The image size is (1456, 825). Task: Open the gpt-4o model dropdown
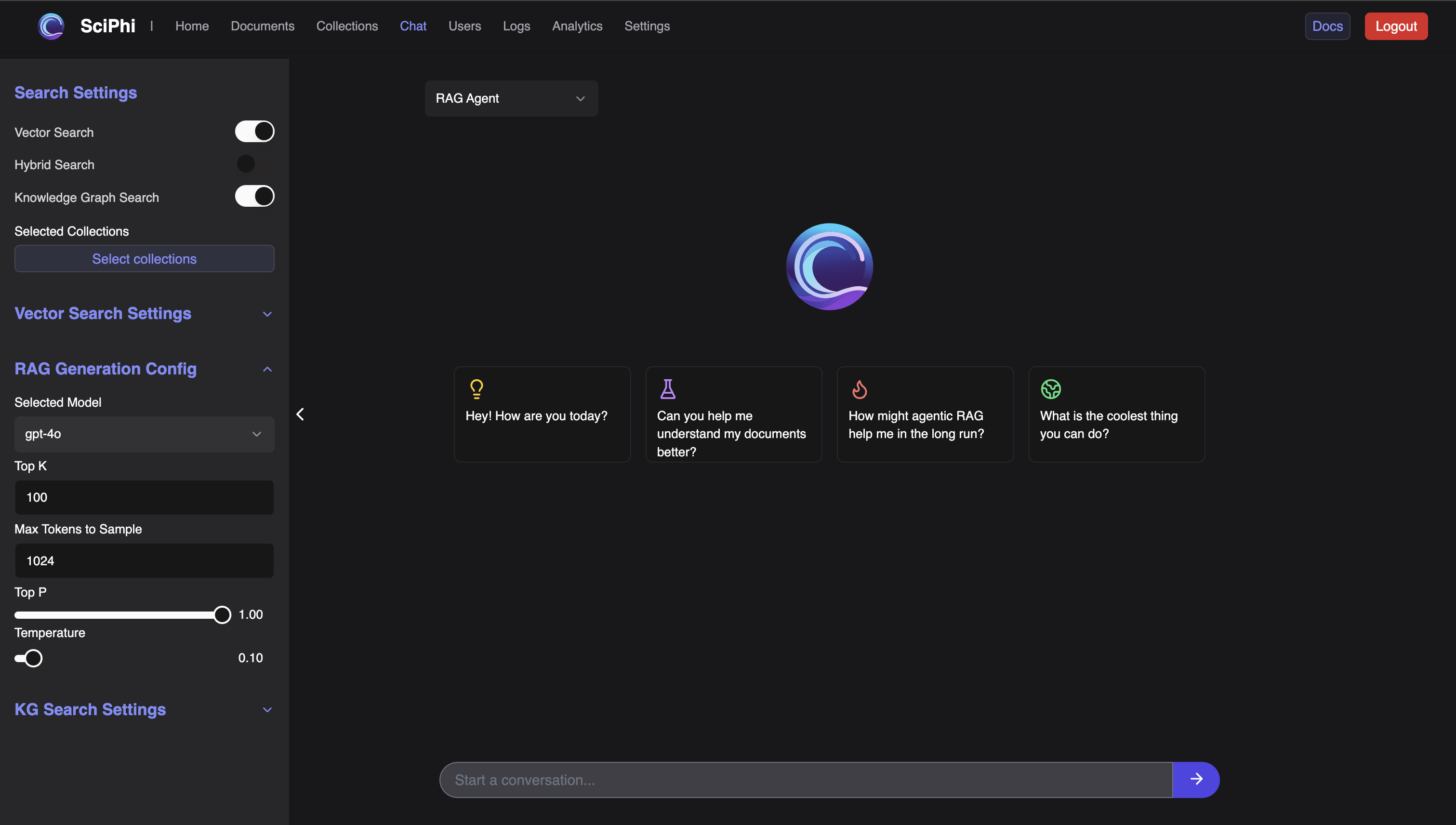(x=144, y=434)
